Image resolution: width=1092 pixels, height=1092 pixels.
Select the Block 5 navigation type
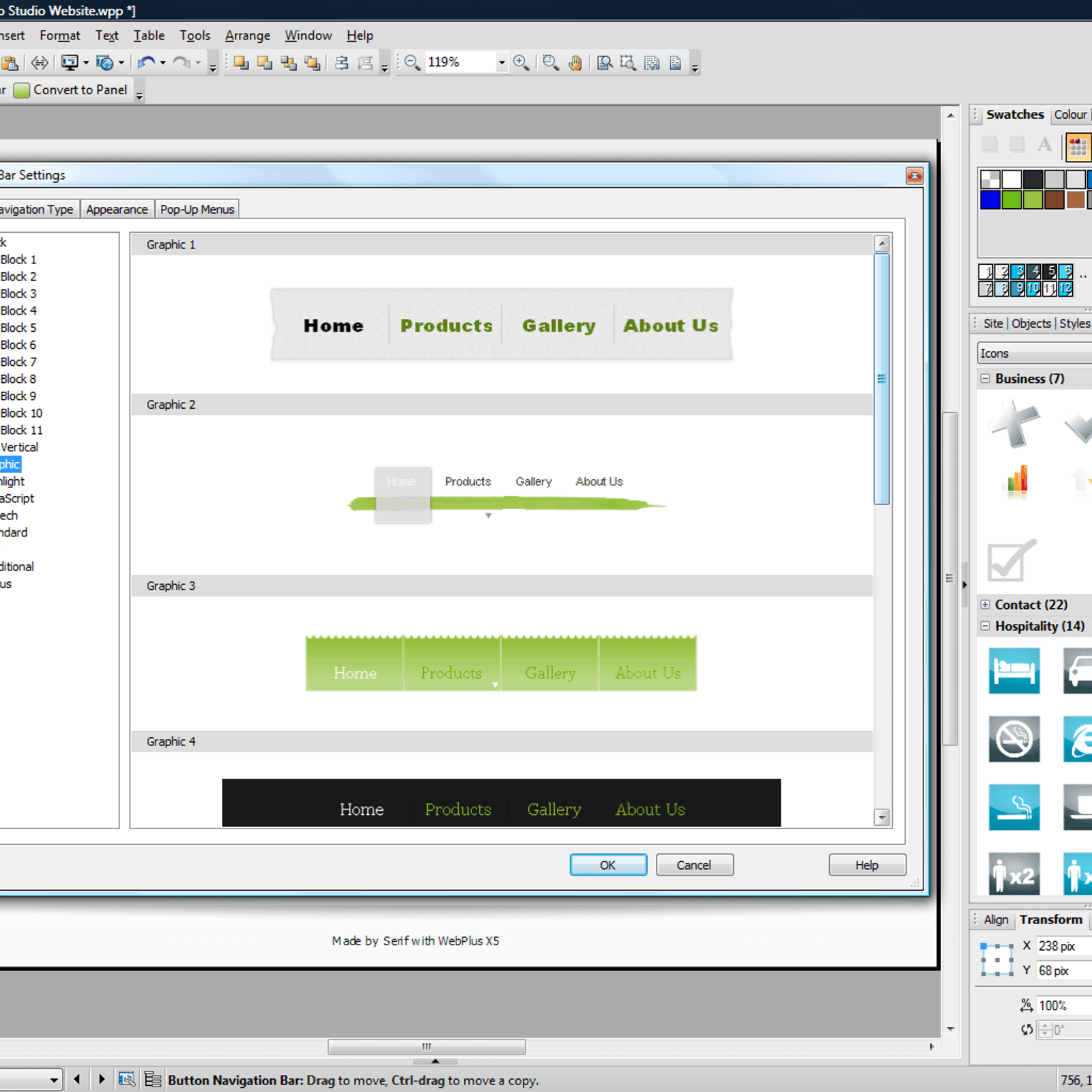pos(18,328)
